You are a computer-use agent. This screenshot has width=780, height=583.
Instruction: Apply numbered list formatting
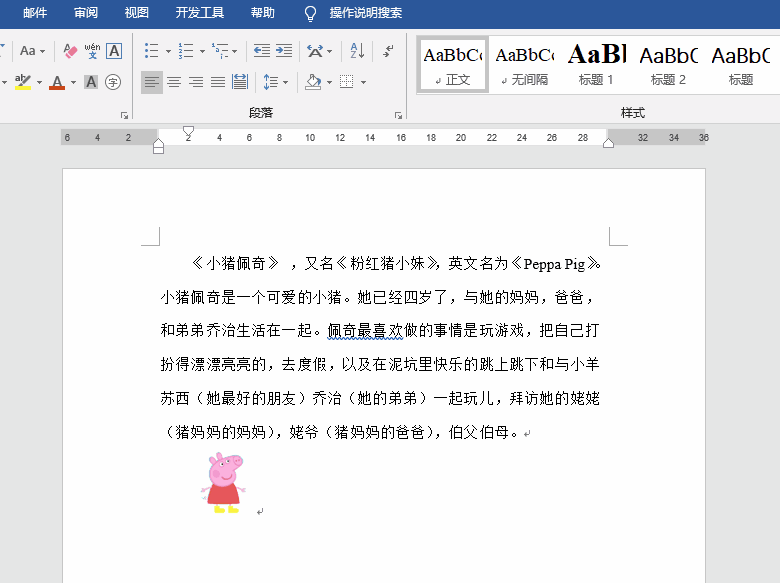(x=186, y=51)
